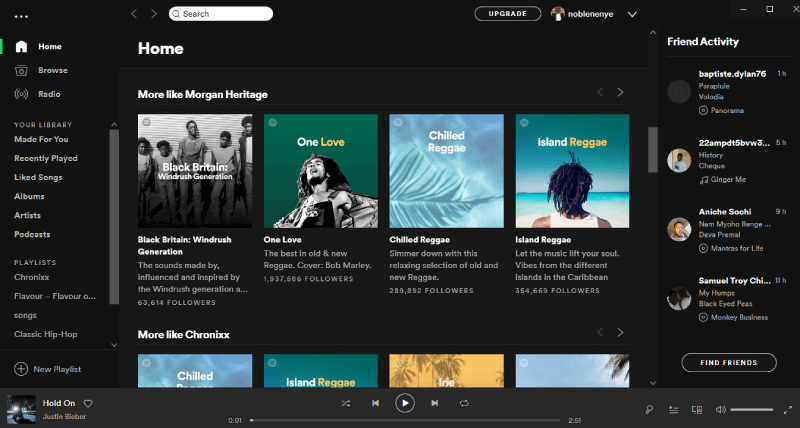
Task: Open the Chronixx playlist
Action: [x=32, y=277]
